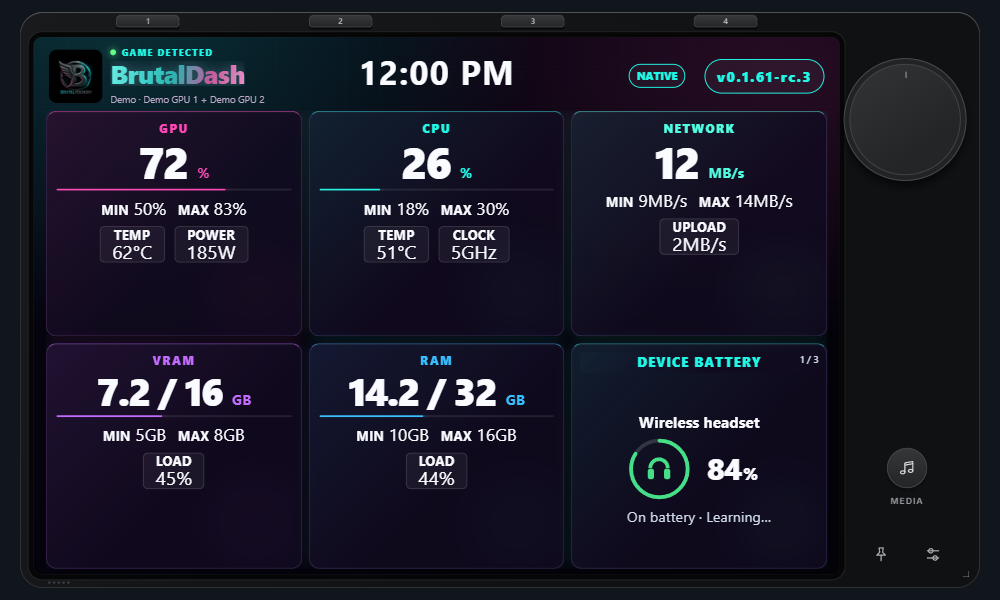Click the CPU card heading

coord(436,128)
